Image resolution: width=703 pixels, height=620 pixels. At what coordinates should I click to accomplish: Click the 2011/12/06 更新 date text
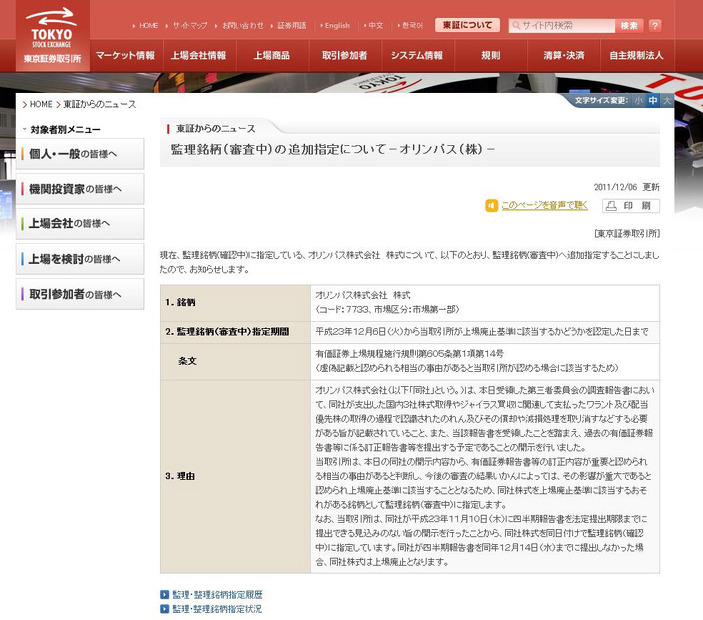click(626, 187)
